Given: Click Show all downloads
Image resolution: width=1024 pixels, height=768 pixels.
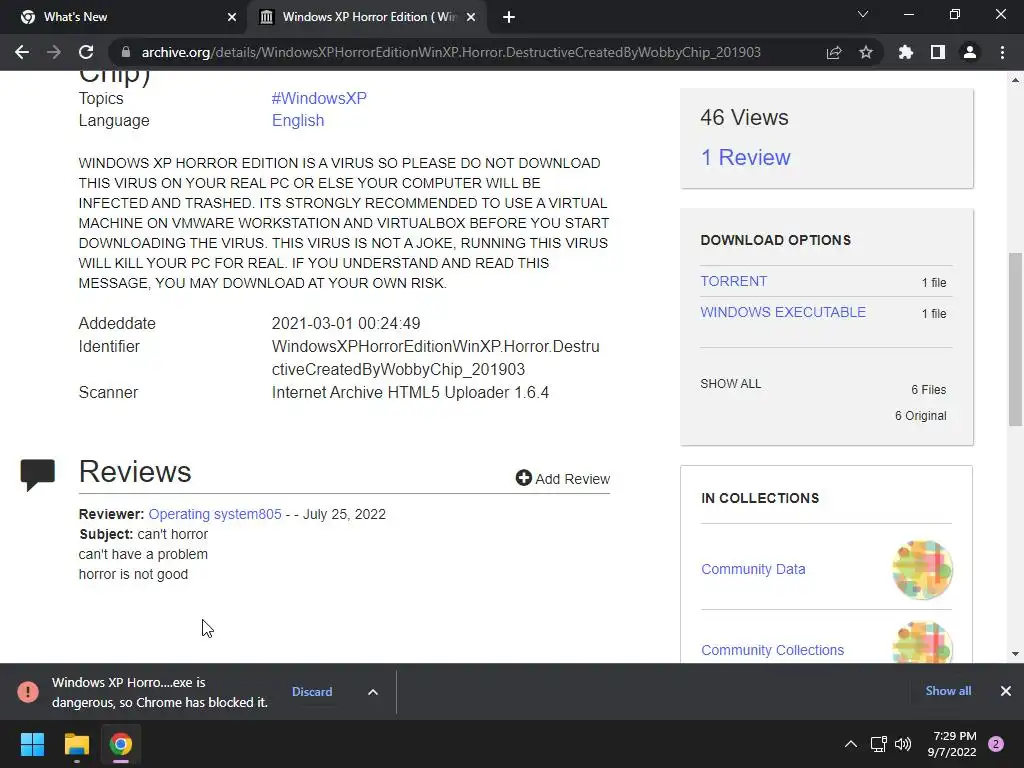Looking at the screenshot, I should click(x=948, y=691).
